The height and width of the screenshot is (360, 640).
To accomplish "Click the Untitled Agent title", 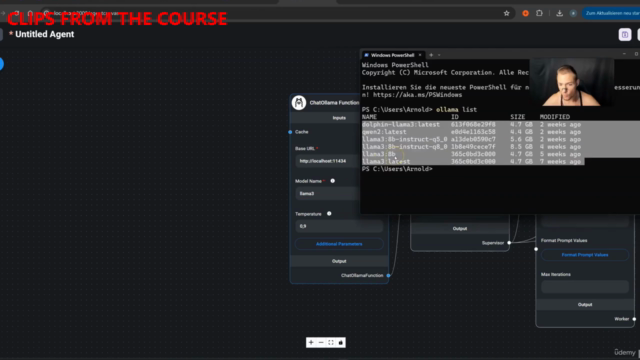I will tap(44, 34).
